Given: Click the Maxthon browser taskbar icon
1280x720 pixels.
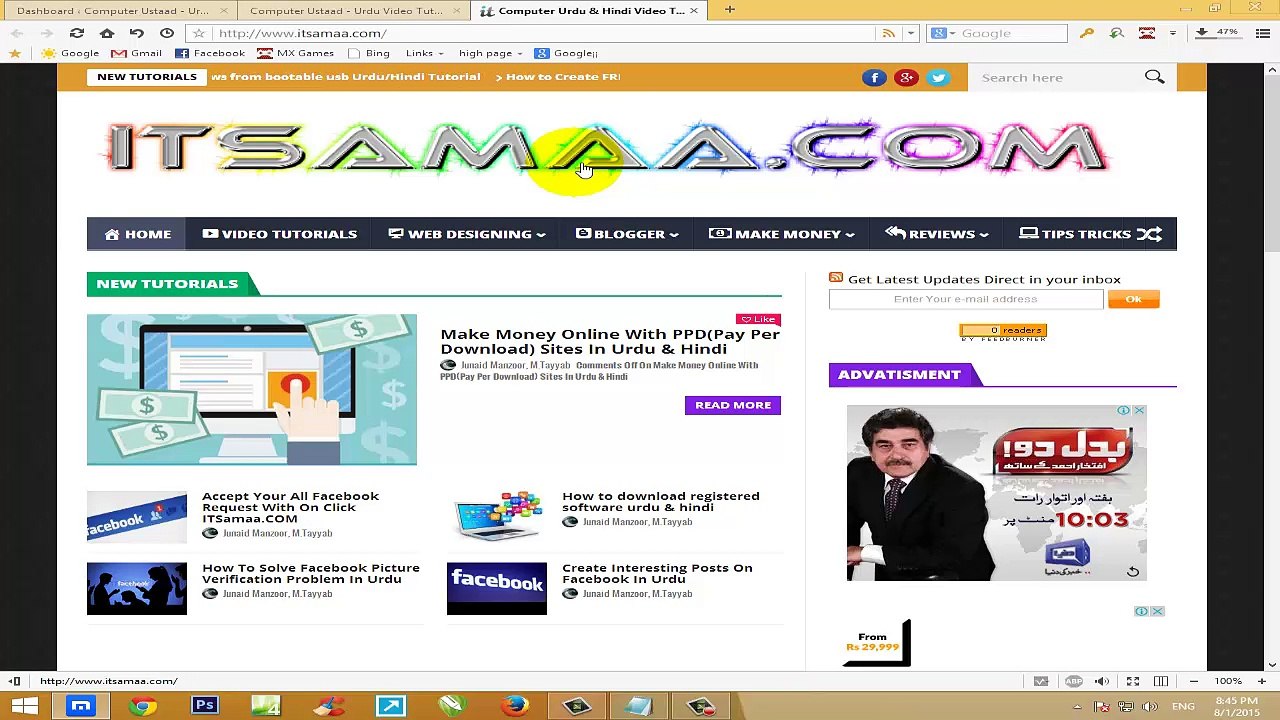Looking at the screenshot, I should coord(81,707).
